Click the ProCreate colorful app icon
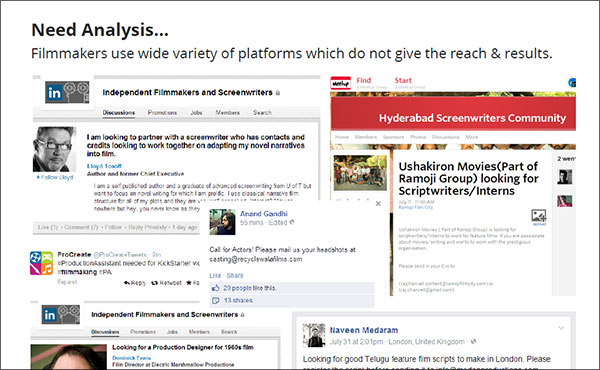Screen dimensions: 600x370 click(x=41, y=263)
